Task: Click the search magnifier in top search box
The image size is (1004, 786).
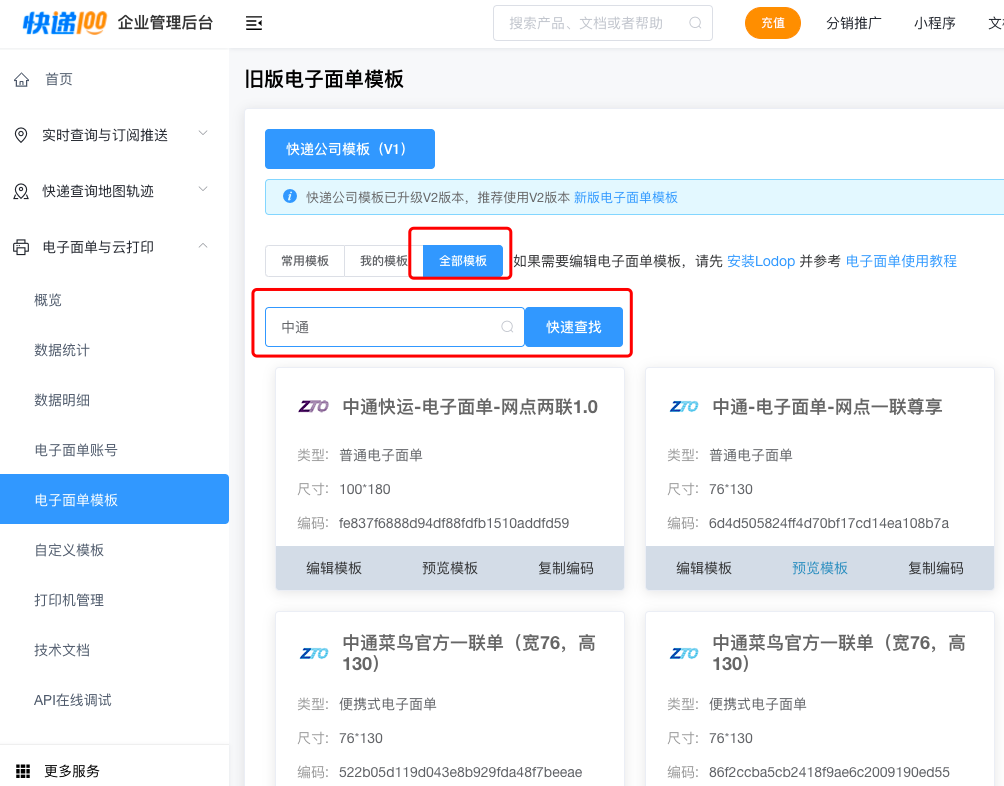Action: coord(695,23)
